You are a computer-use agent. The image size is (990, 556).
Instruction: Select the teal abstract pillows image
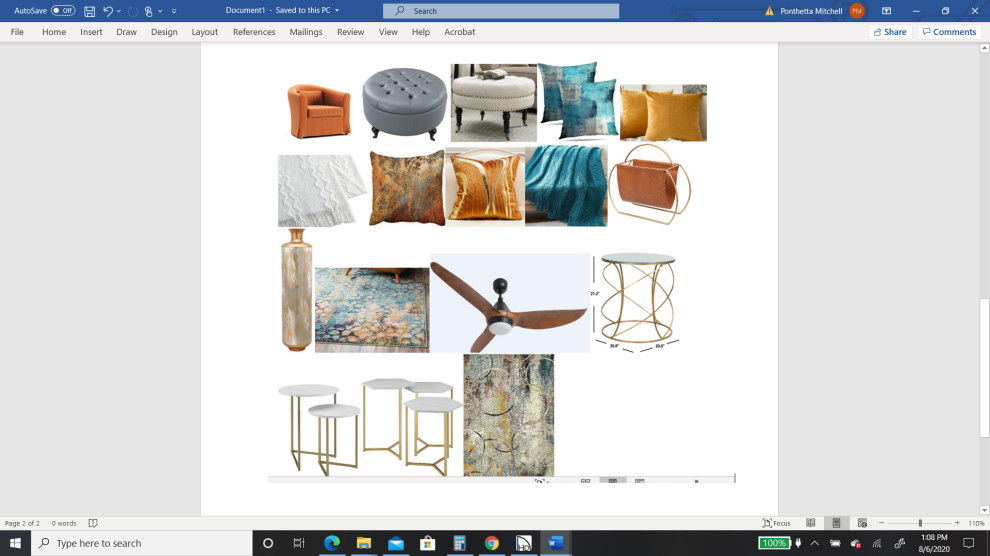(x=578, y=100)
